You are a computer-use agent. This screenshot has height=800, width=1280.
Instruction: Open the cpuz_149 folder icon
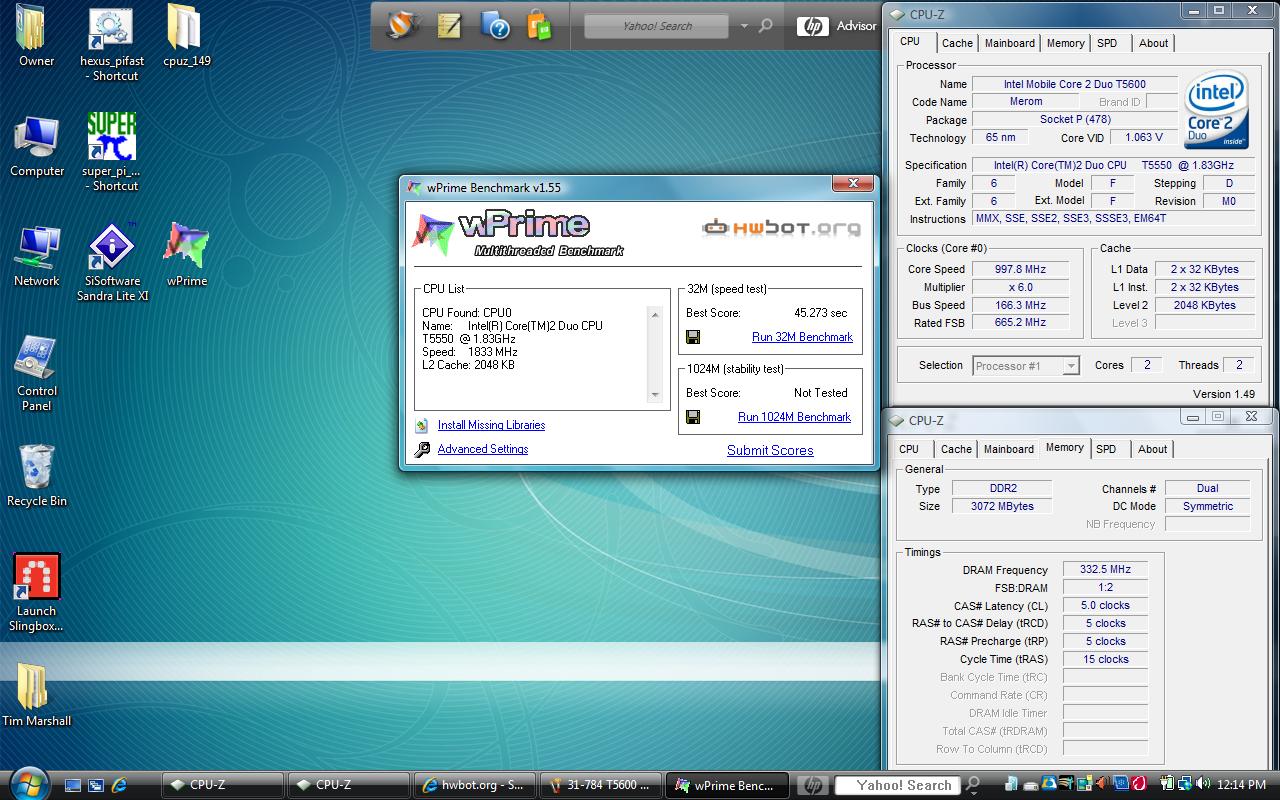click(x=186, y=27)
